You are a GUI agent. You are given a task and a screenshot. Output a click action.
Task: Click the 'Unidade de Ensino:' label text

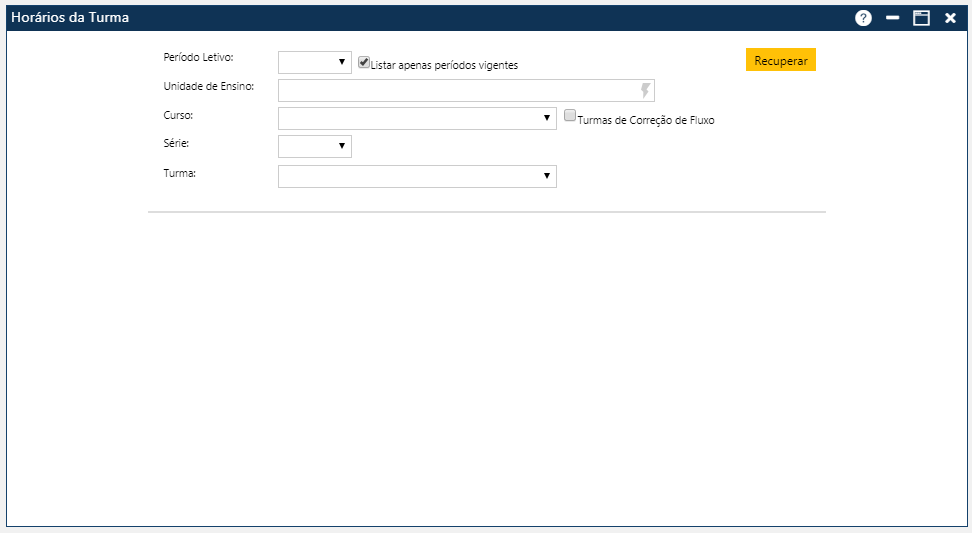tap(208, 87)
